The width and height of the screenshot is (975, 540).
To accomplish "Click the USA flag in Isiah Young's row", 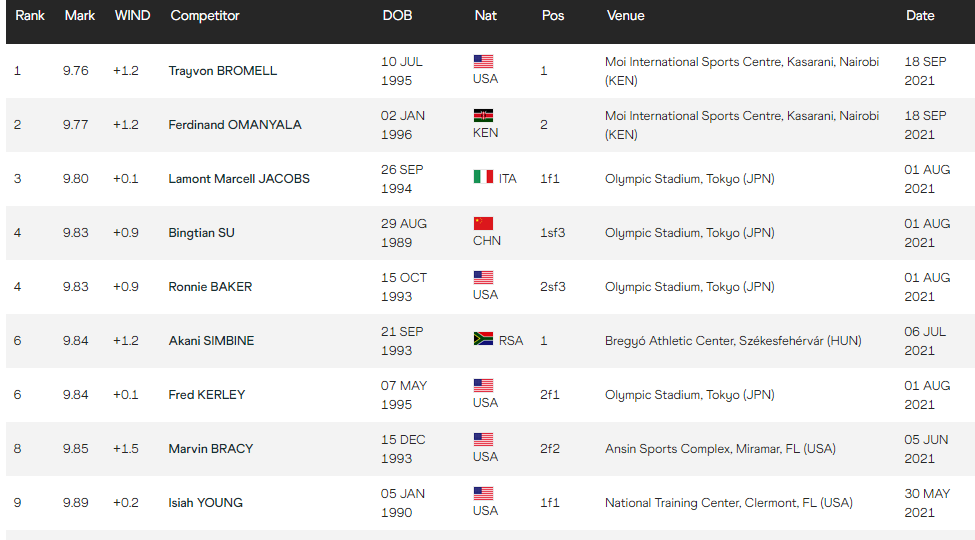I will coord(483,493).
